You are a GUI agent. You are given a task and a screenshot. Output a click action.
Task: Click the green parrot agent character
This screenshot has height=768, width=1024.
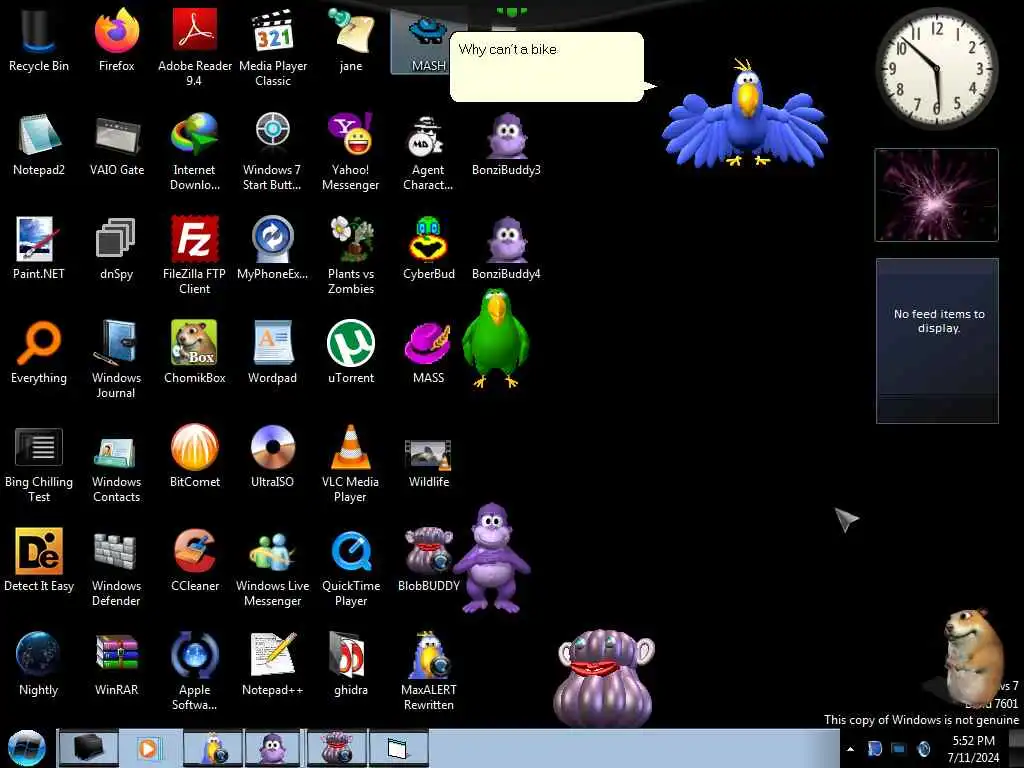point(496,338)
